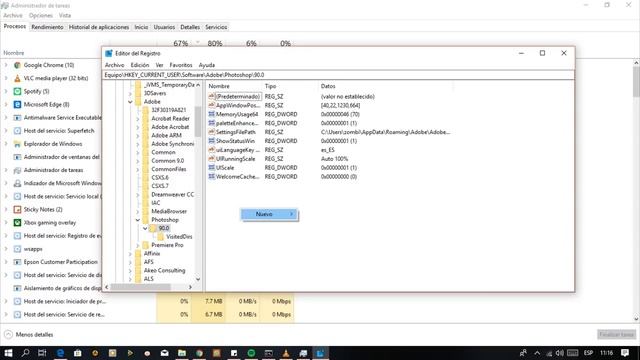The image size is (640, 360).
Task: Select the Adobe ARM folder key
Action: pos(167,135)
